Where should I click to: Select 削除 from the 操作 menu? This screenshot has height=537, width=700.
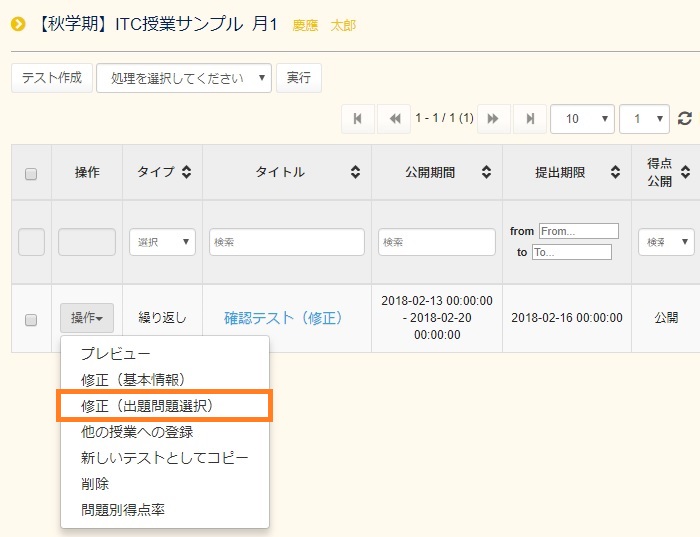pyautogui.click(x=95, y=484)
